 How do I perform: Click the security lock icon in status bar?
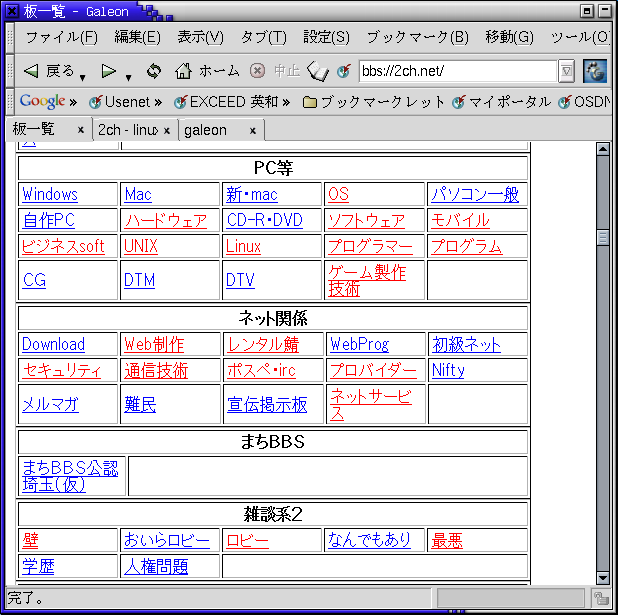click(x=600, y=598)
